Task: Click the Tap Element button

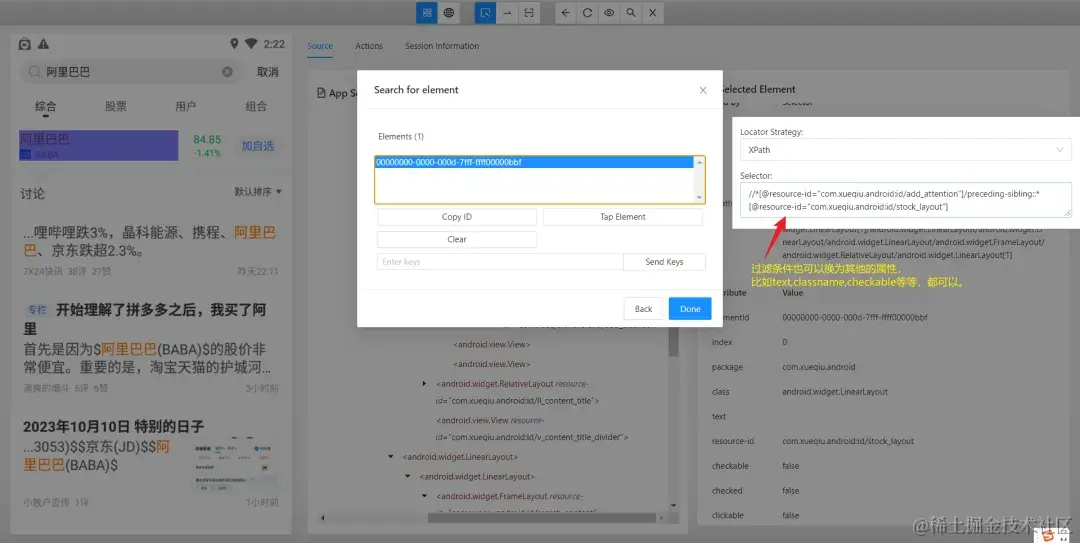Action: tap(623, 217)
